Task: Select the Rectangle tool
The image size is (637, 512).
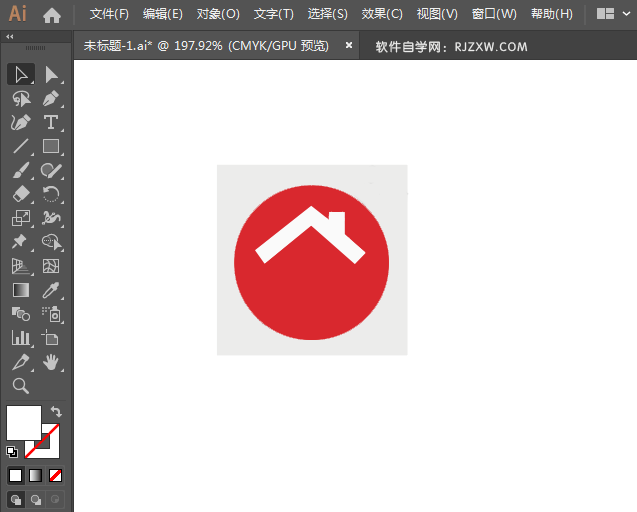Action: click(51, 146)
